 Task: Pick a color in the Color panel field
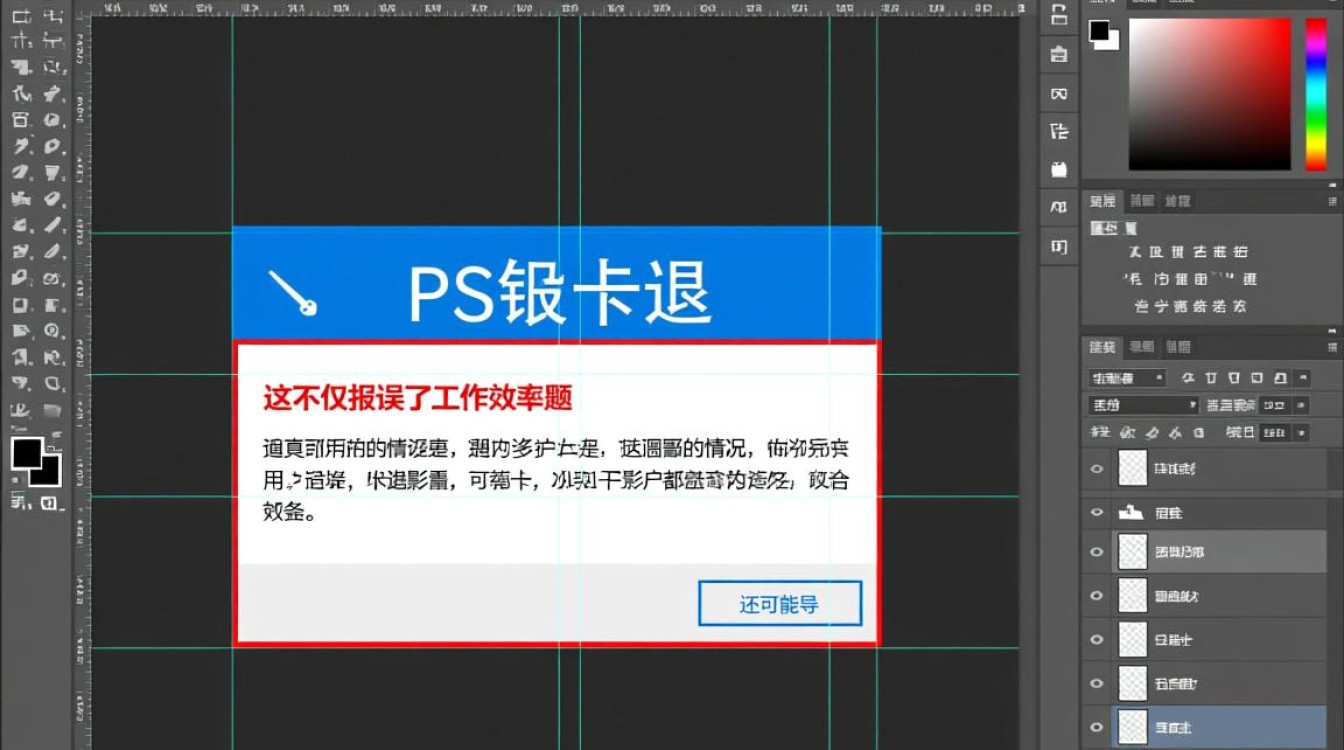point(1210,94)
